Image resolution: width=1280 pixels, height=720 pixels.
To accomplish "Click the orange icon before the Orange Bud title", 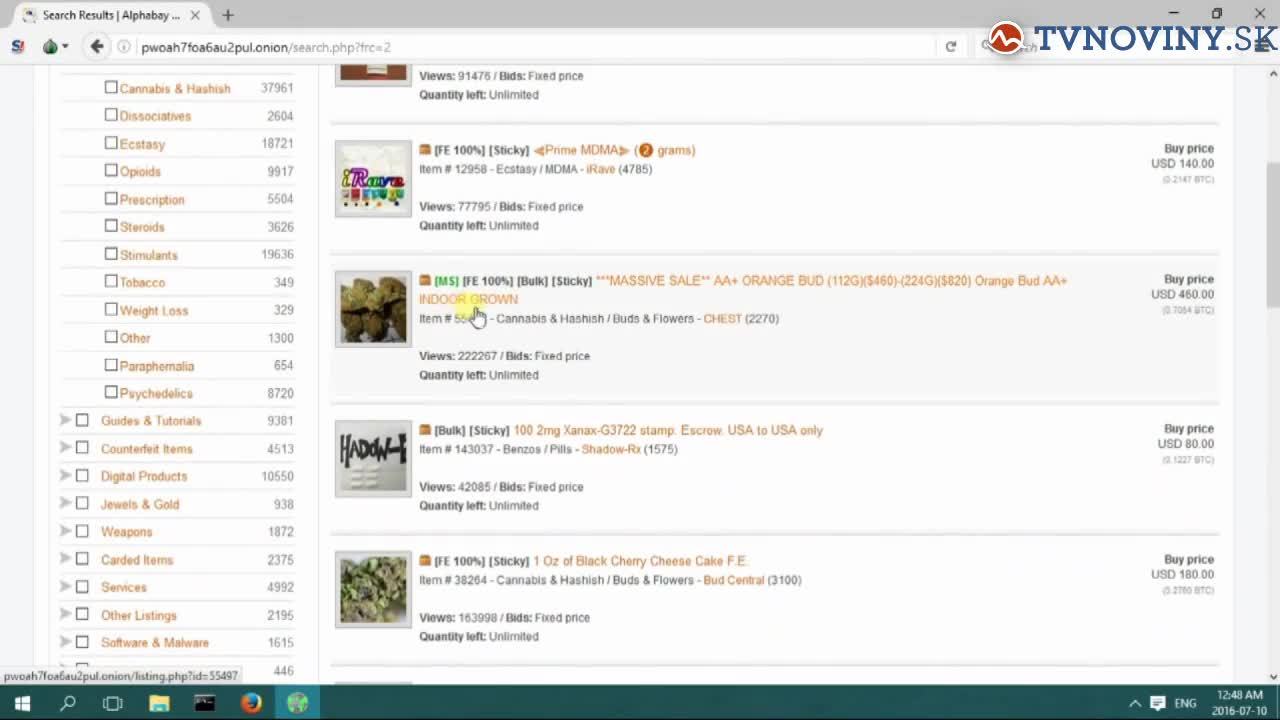I will [425, 281].
